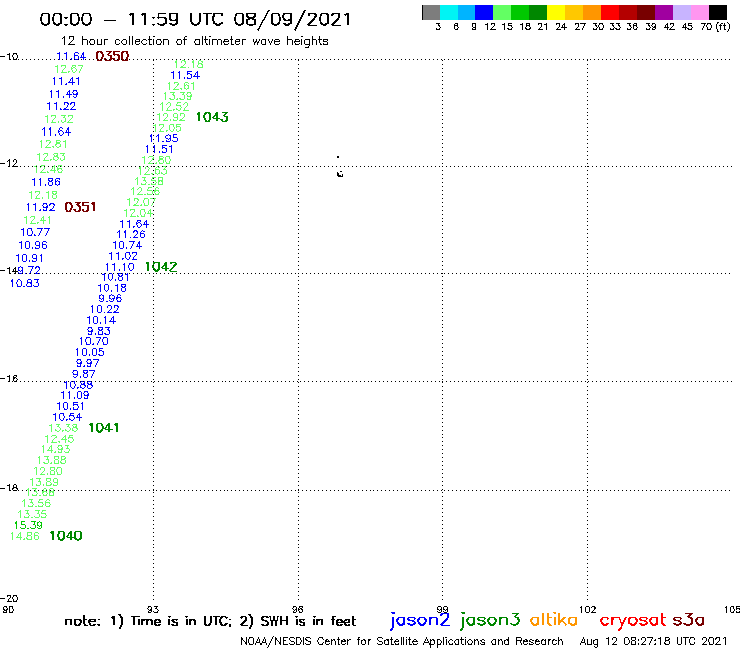Click the wave height value 10.70

click(93, 341)
